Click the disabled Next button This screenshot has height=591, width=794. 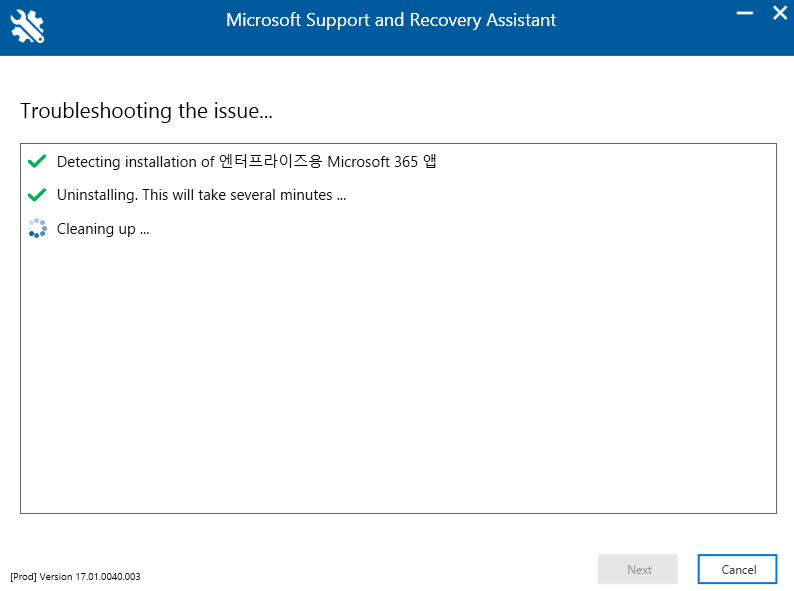coord(638,569)
